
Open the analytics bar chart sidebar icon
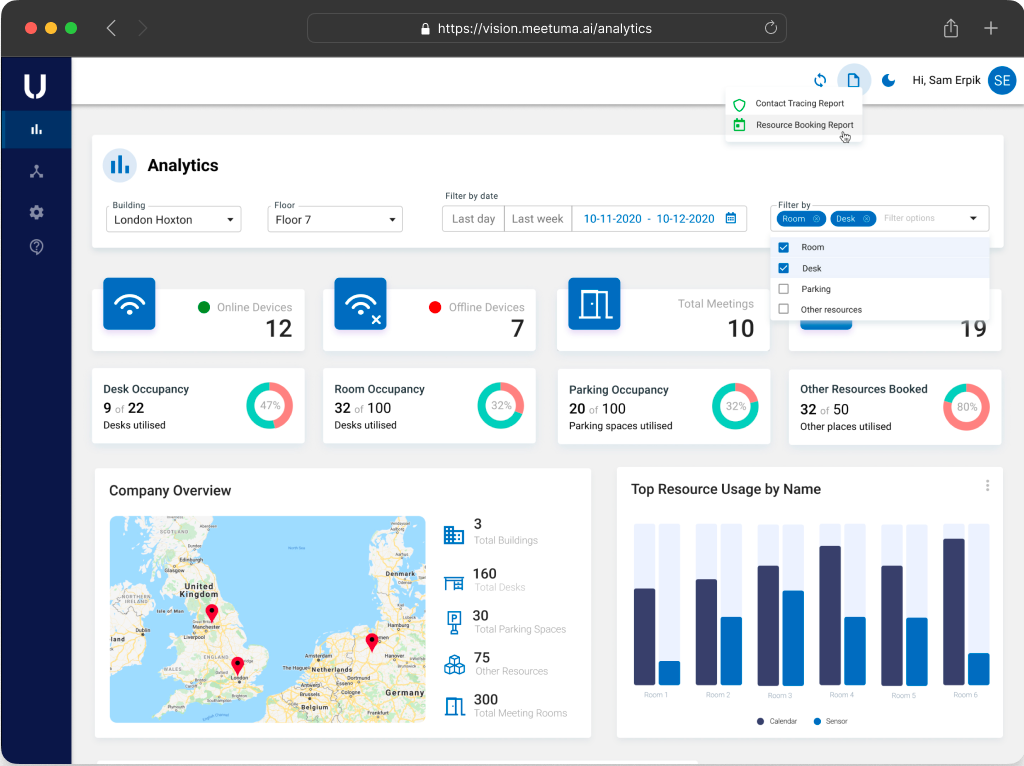coord(37,129)
